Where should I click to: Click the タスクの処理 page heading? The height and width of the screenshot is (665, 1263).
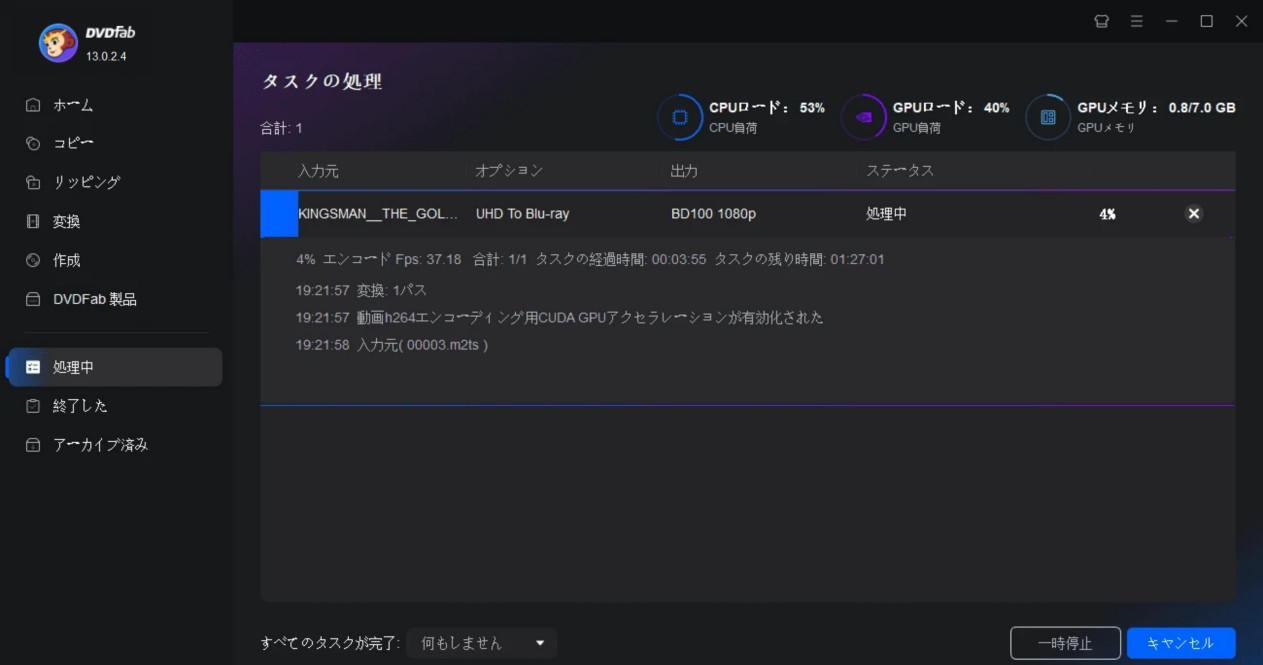click(322, 82)
